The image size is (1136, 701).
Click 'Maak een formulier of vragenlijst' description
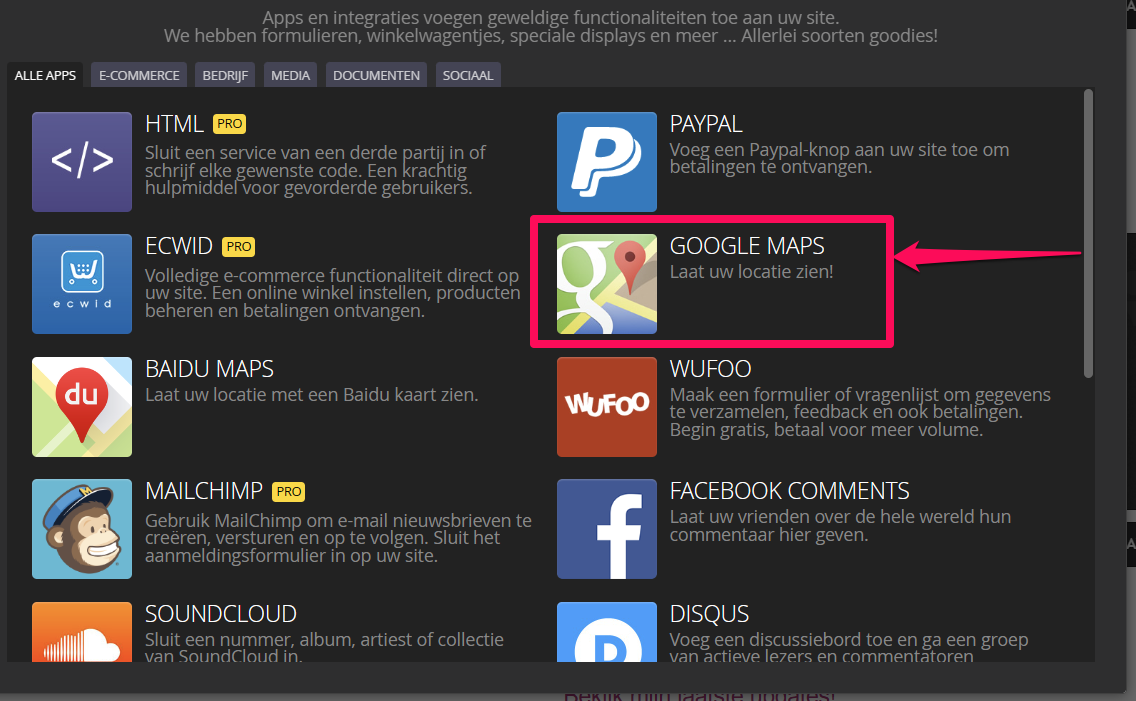click(860, 412)
